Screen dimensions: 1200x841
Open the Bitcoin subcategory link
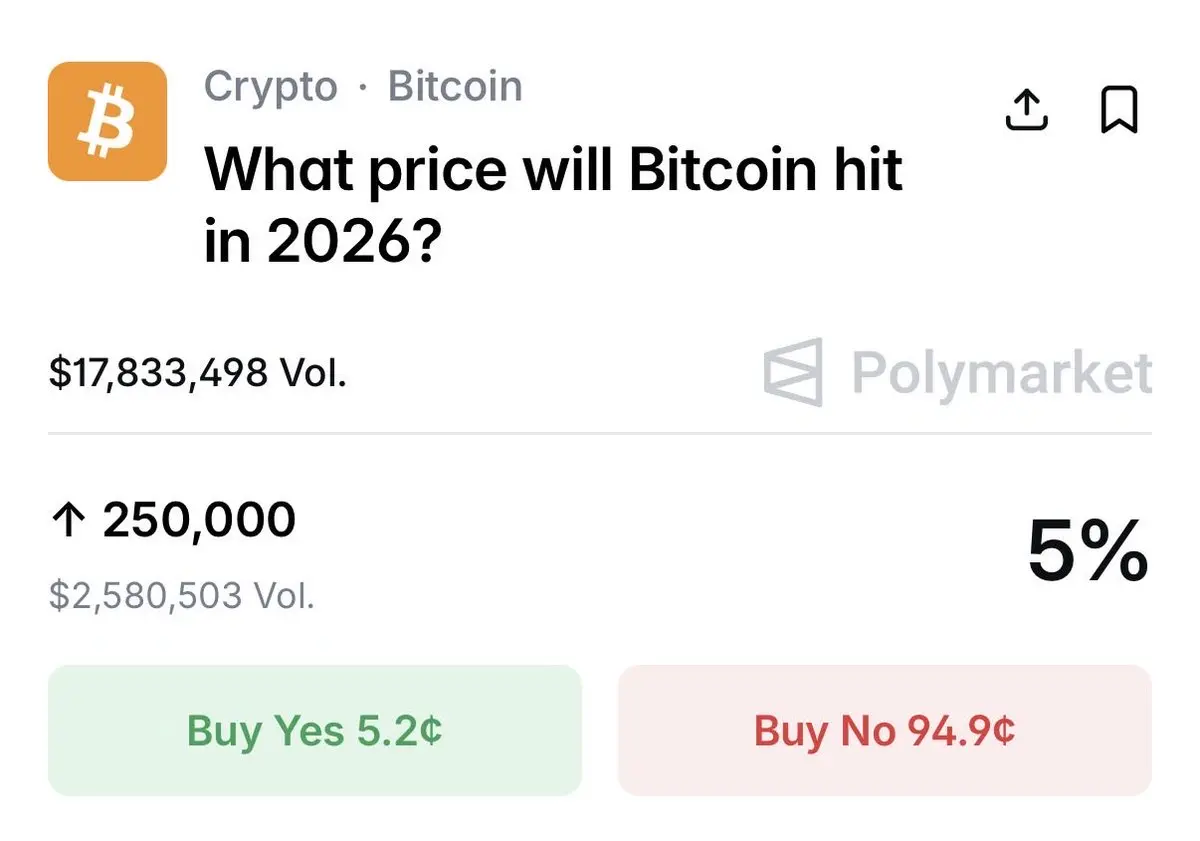[x=455, y=86]
